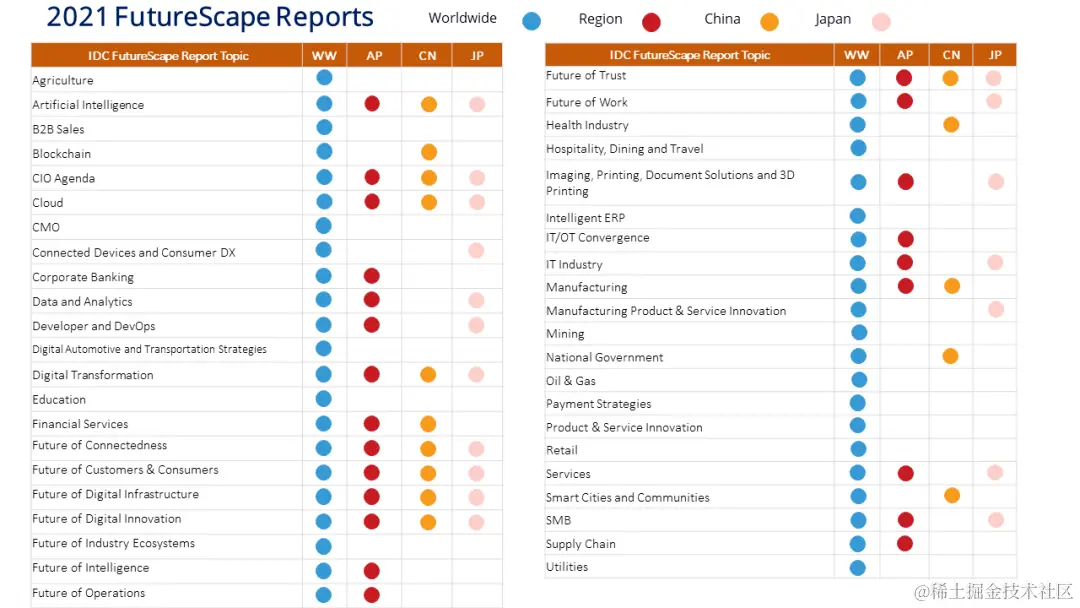Click the red AP dot for Corporate Banking
The width and height of the screenshot is (1080, 608).
[372, 276]
